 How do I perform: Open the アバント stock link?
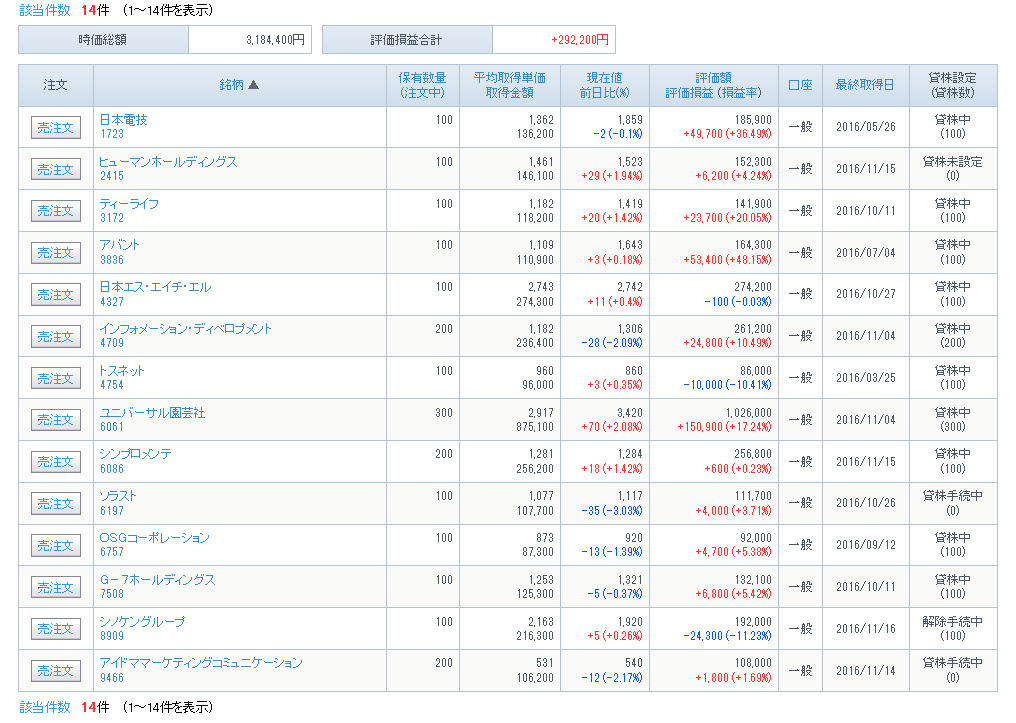(119, 245)
